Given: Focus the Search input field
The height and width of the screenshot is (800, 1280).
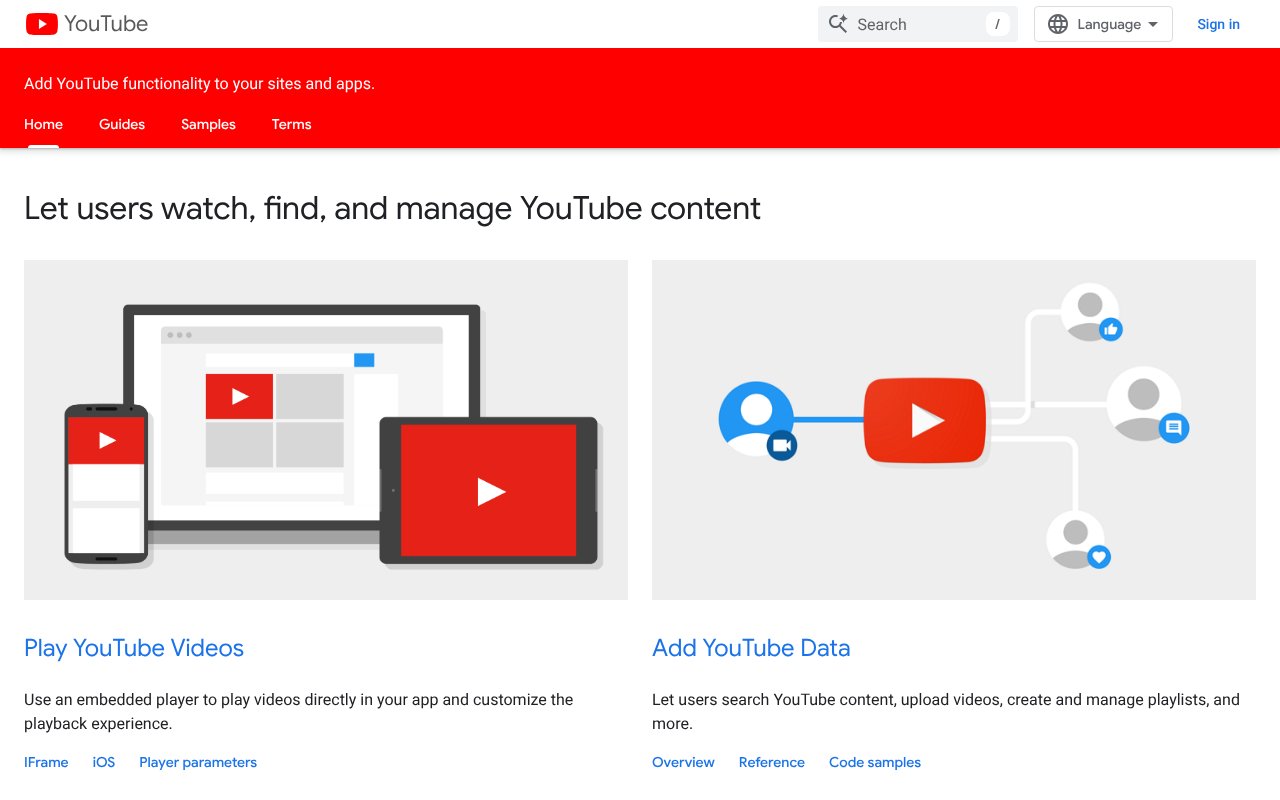Looking at the screenshot, I should (915, 24).
